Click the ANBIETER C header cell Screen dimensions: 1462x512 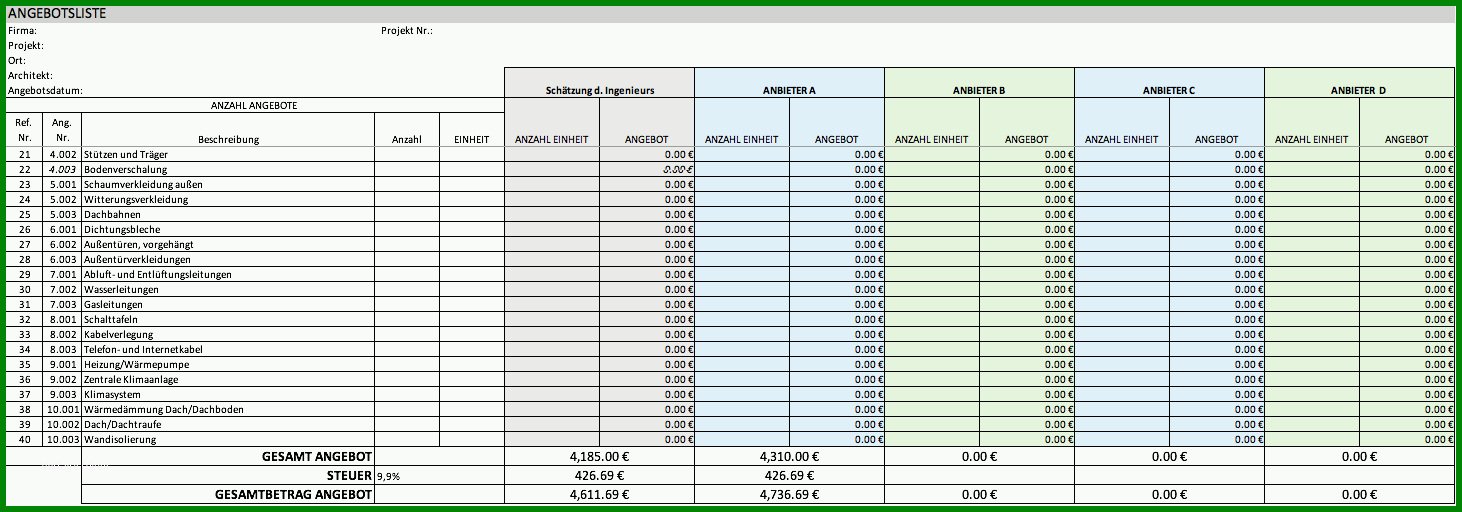point(1169,90)
